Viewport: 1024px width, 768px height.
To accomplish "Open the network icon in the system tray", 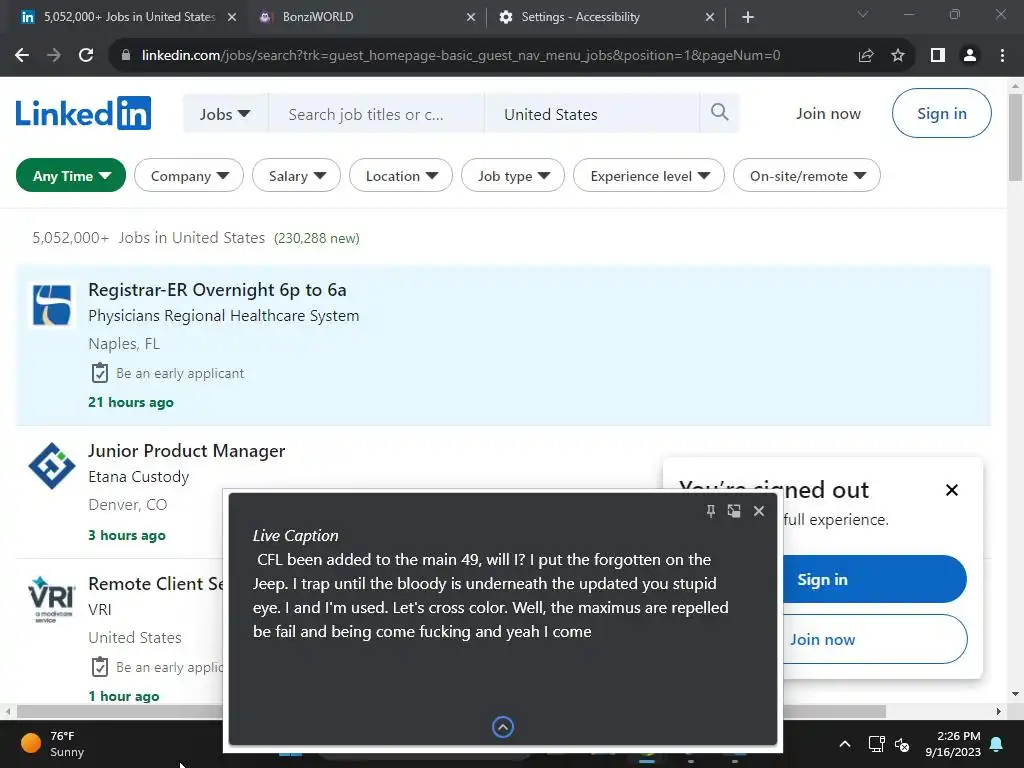I will pos(876,744).
